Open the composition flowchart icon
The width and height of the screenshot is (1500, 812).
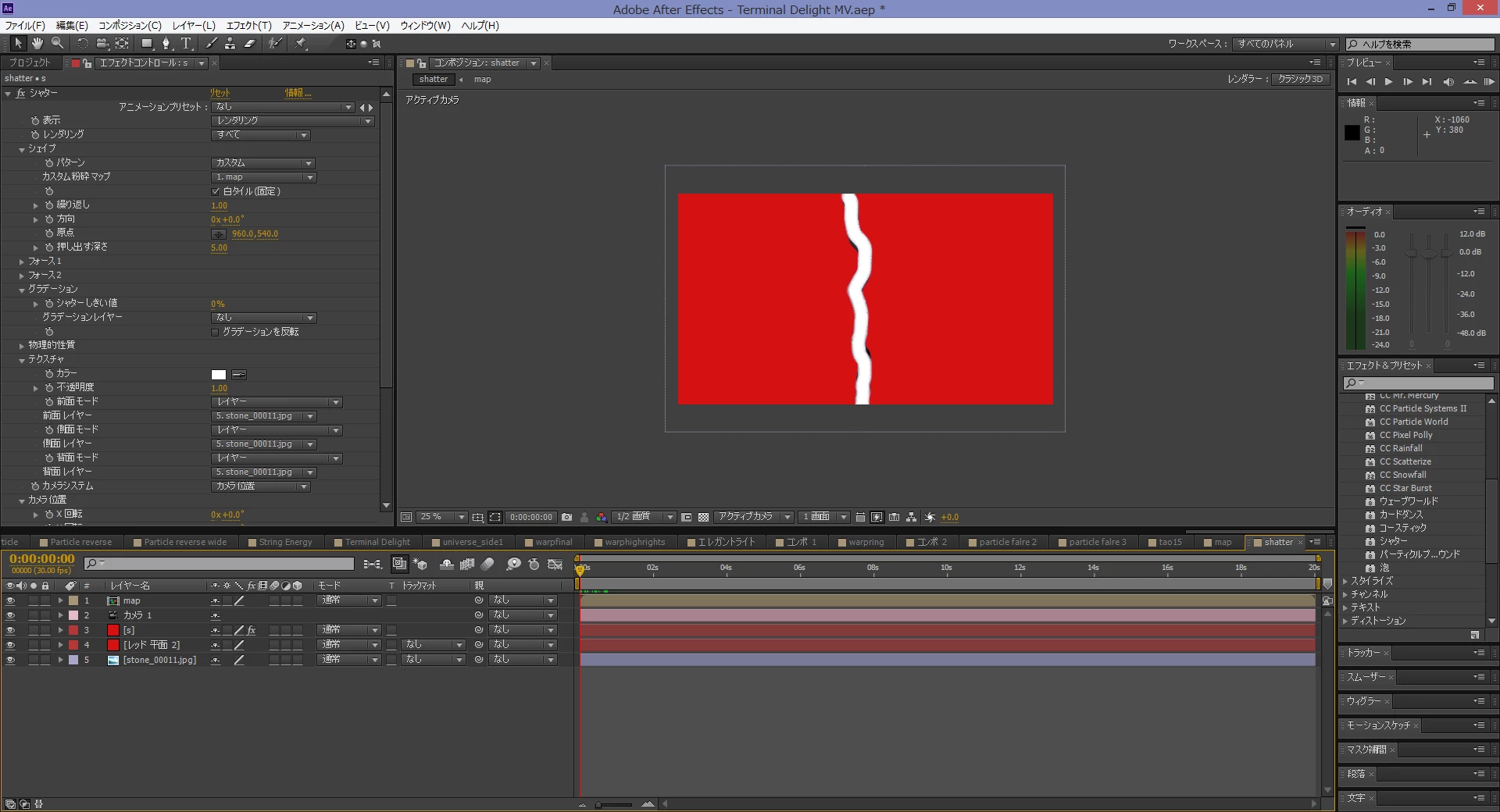(911, 517)
